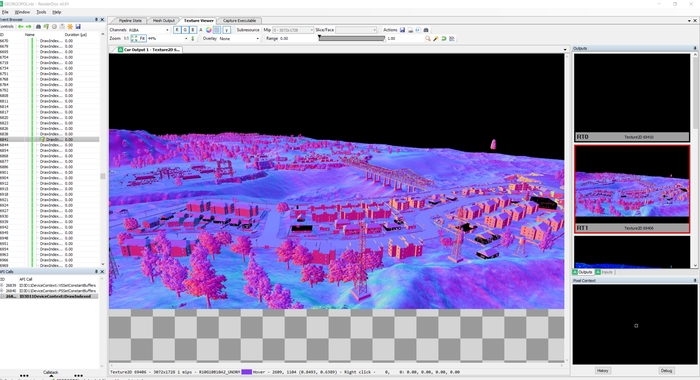Click the flip vertically green arrow icon
700x380 pixels.
pos(192,38)
